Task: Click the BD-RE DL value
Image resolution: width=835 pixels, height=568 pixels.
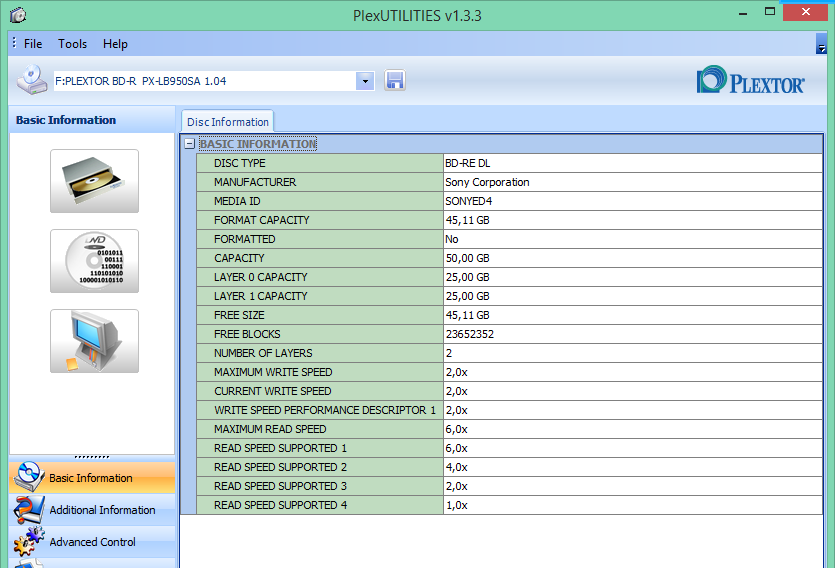Action: coord(468,163)
